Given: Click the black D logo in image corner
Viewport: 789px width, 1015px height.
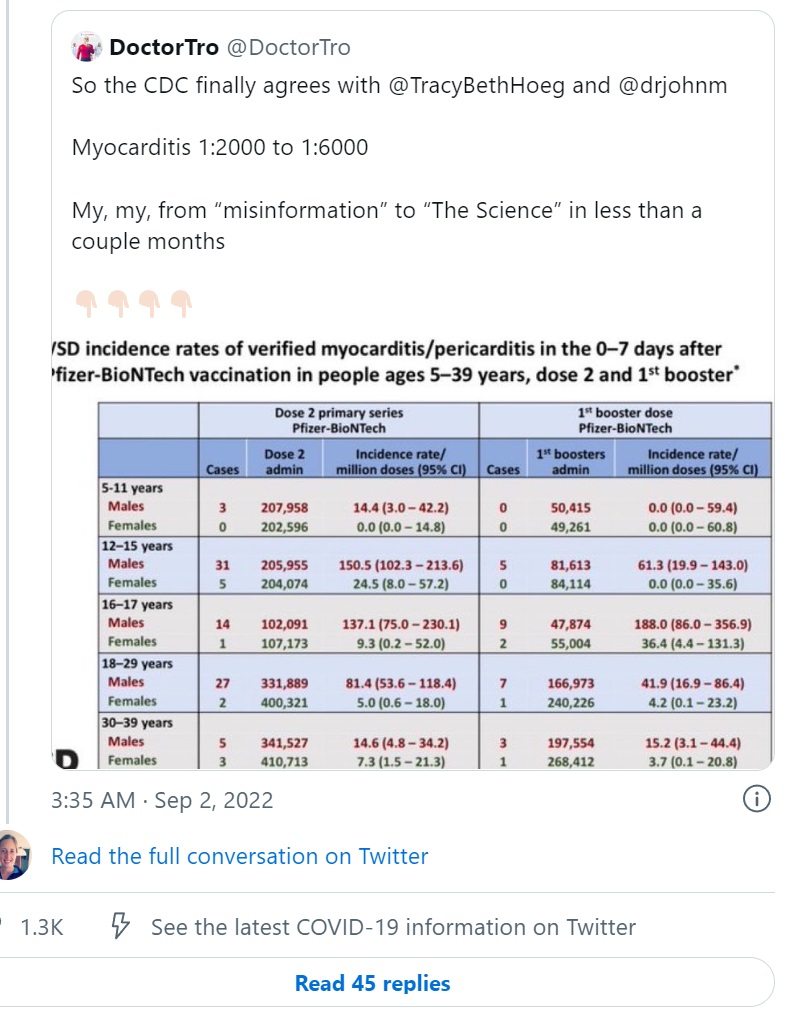Looking at the screenshot, I should click(x=67, y=758).
